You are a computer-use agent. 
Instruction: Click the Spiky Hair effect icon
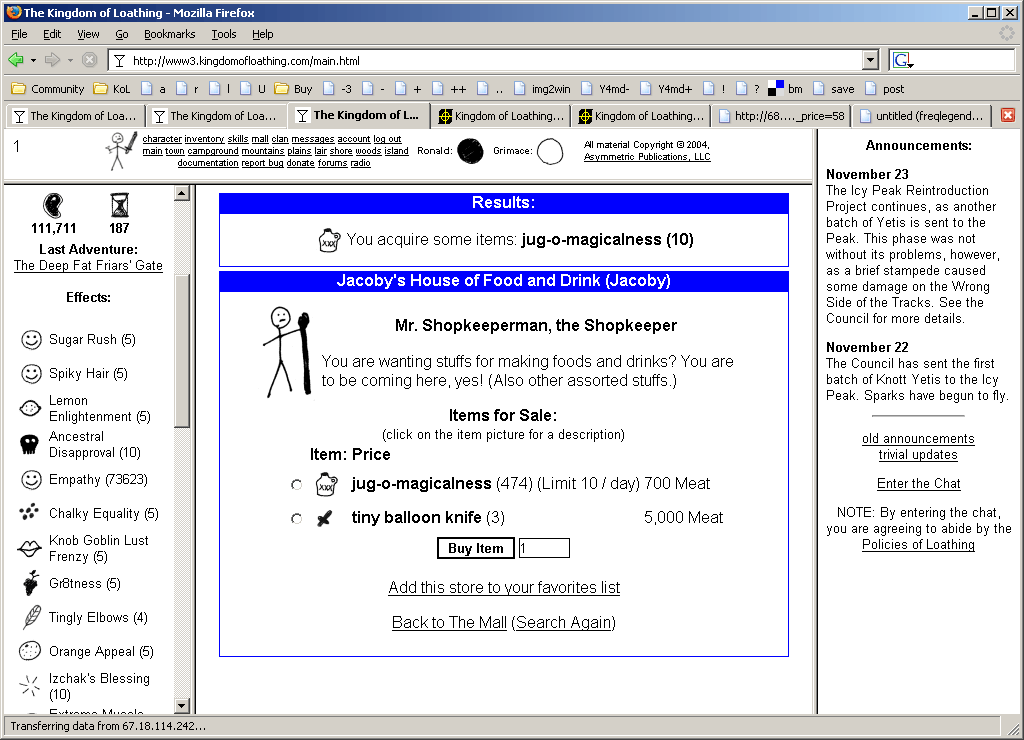point(31,374)
